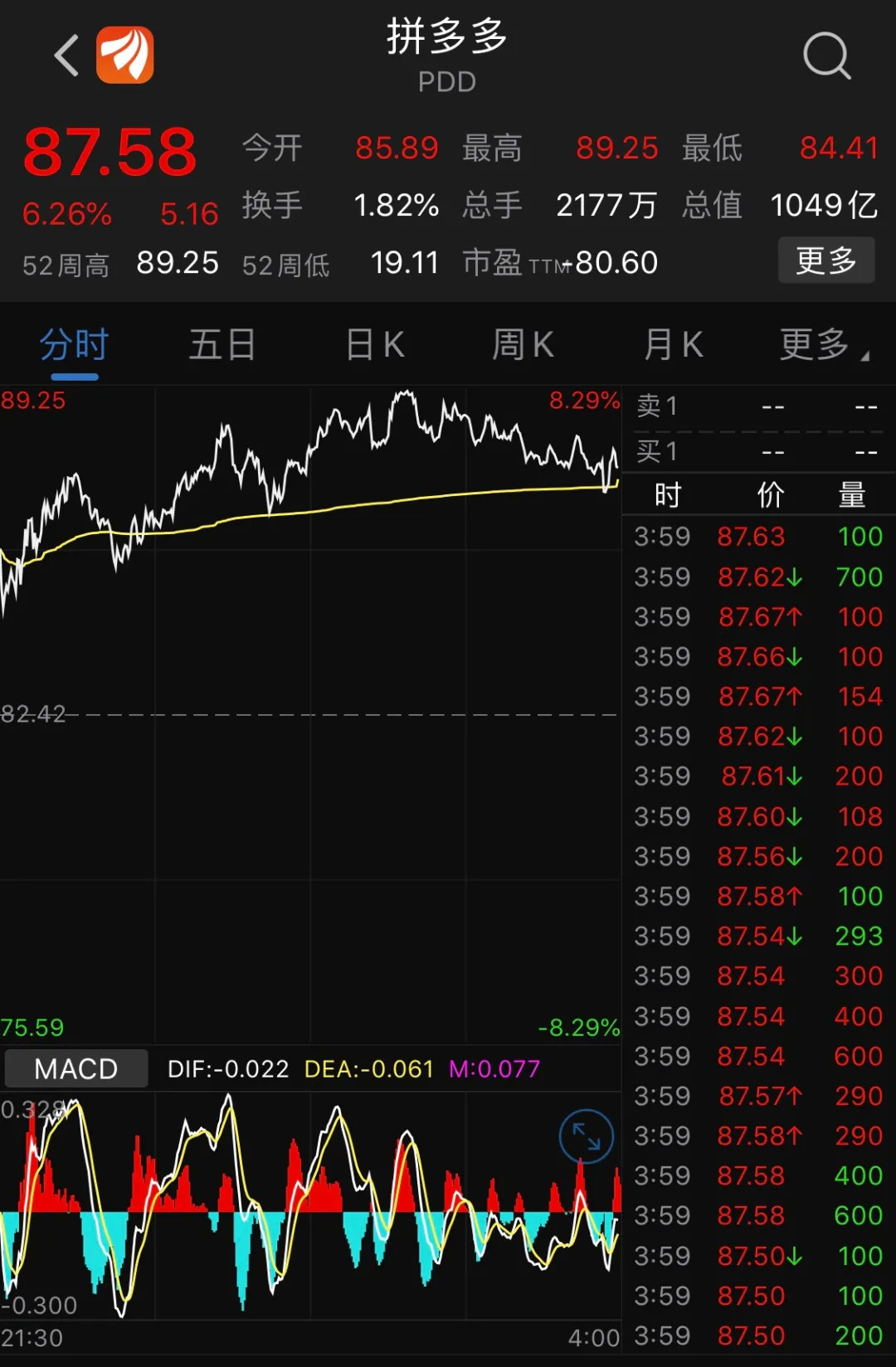Select the trade row priced 87.50↓
This screenshot has height=1367, width=896.
(x=758, y=1256)
